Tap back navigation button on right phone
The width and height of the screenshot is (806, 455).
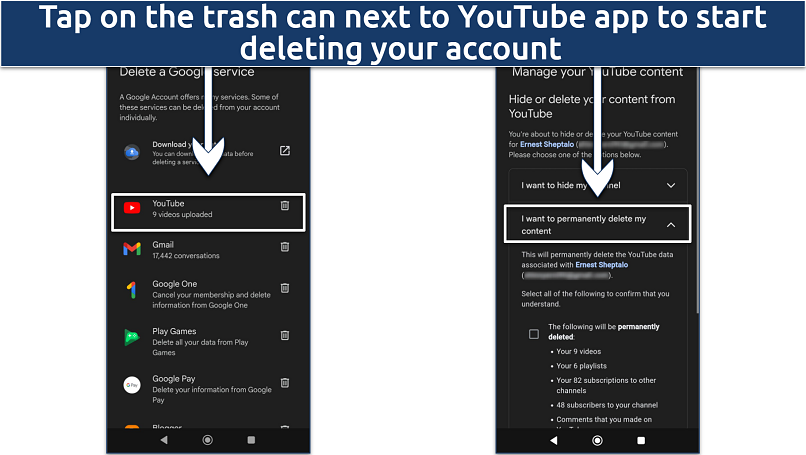pyautogui.click(x=554, y=441)
